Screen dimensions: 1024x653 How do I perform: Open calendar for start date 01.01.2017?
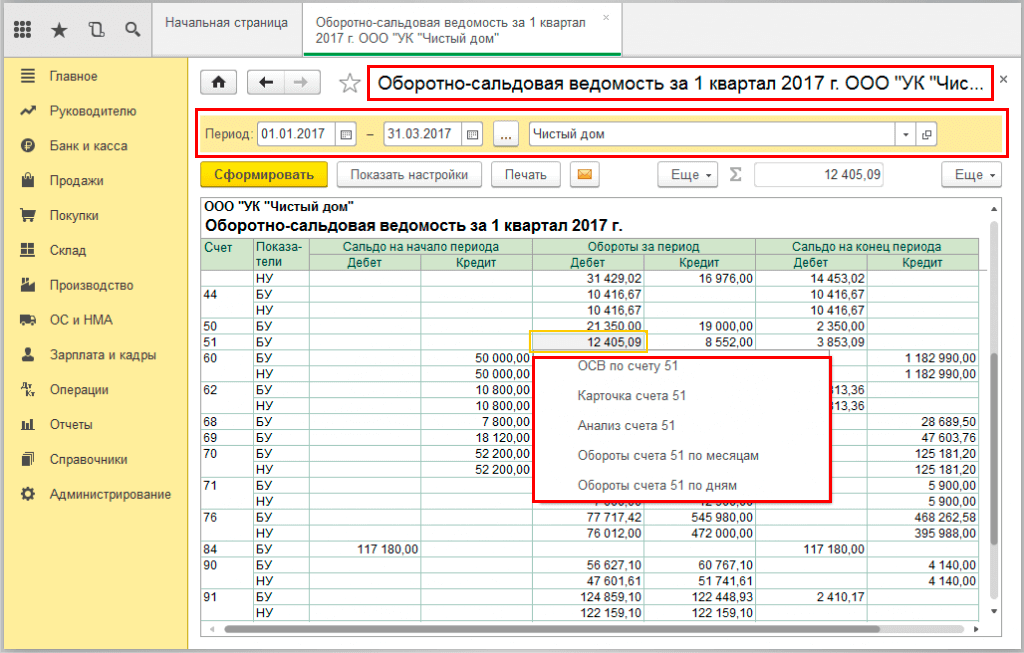click(x=346, y=135)
